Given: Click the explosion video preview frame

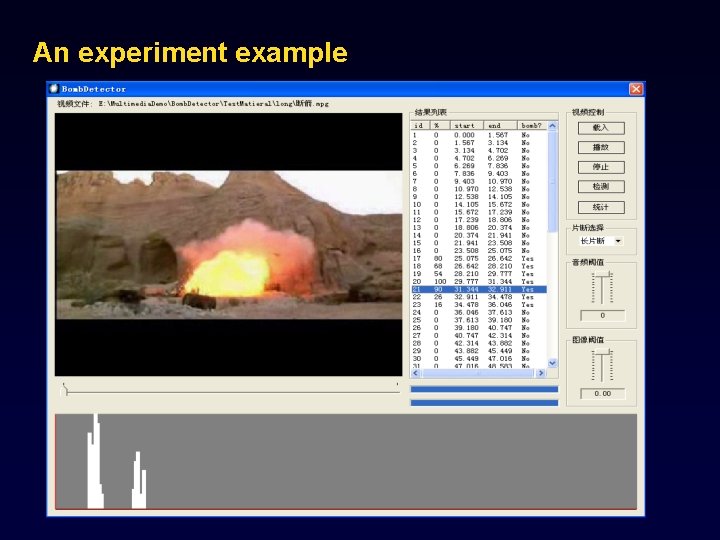Looking at the screenshot, I should point(229,245).
